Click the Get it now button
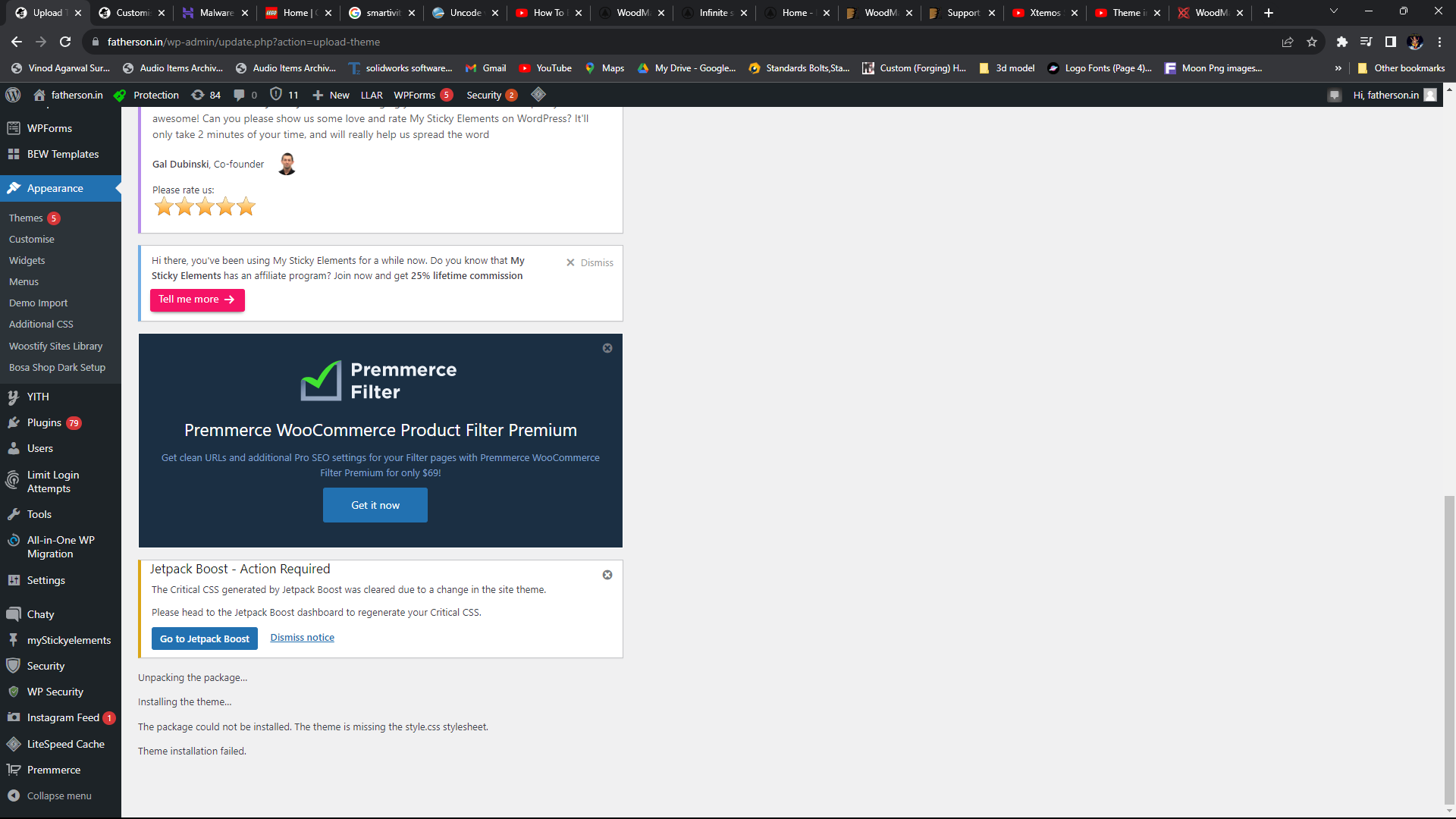This screenshot has height=819, width=1456. click(x=375, y=505)
